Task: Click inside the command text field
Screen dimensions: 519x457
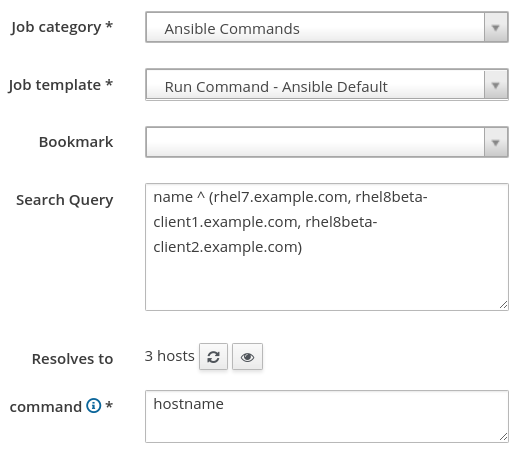Action: [x=327, y=417]
